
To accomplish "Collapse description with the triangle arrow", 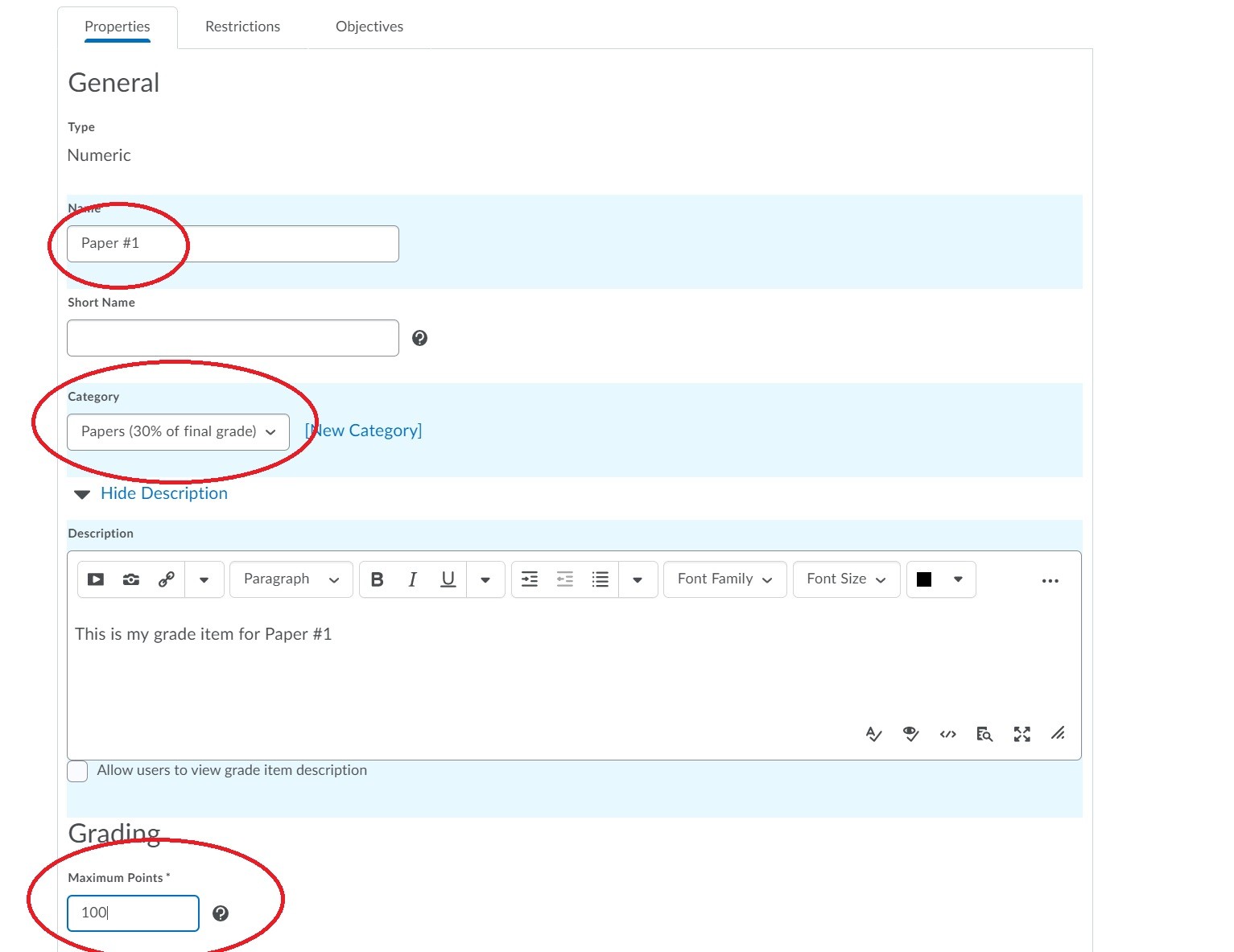I will pyautogui.click(x=82, y=494).
